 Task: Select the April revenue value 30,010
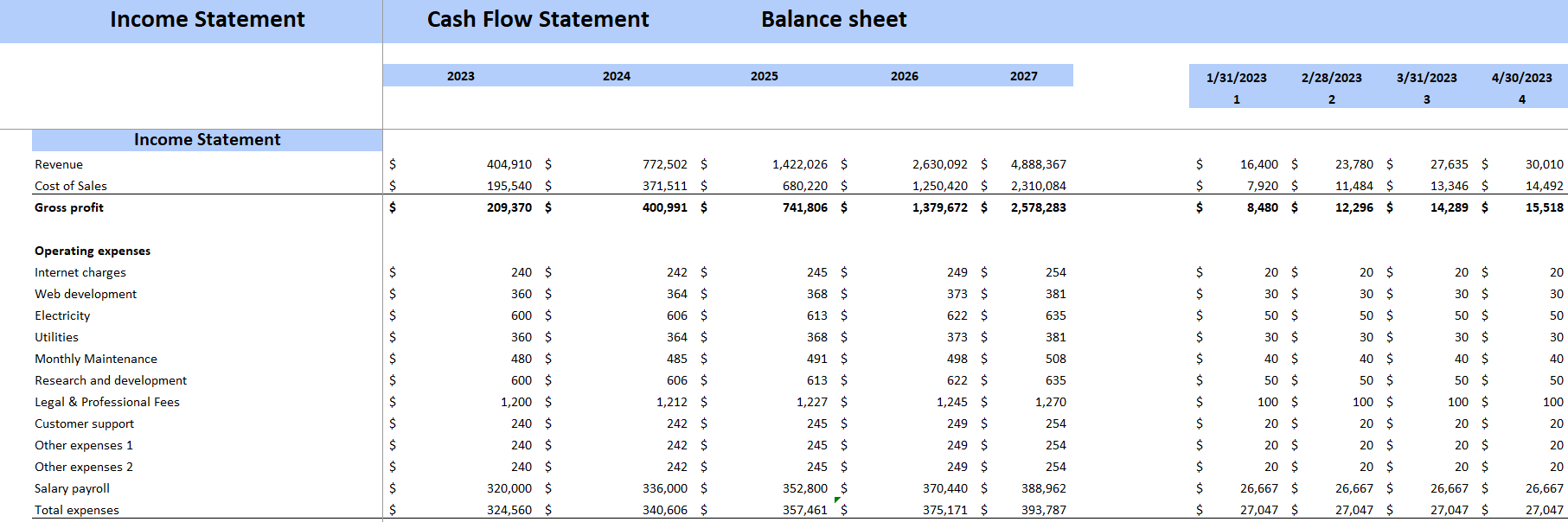pos(1545,164)
